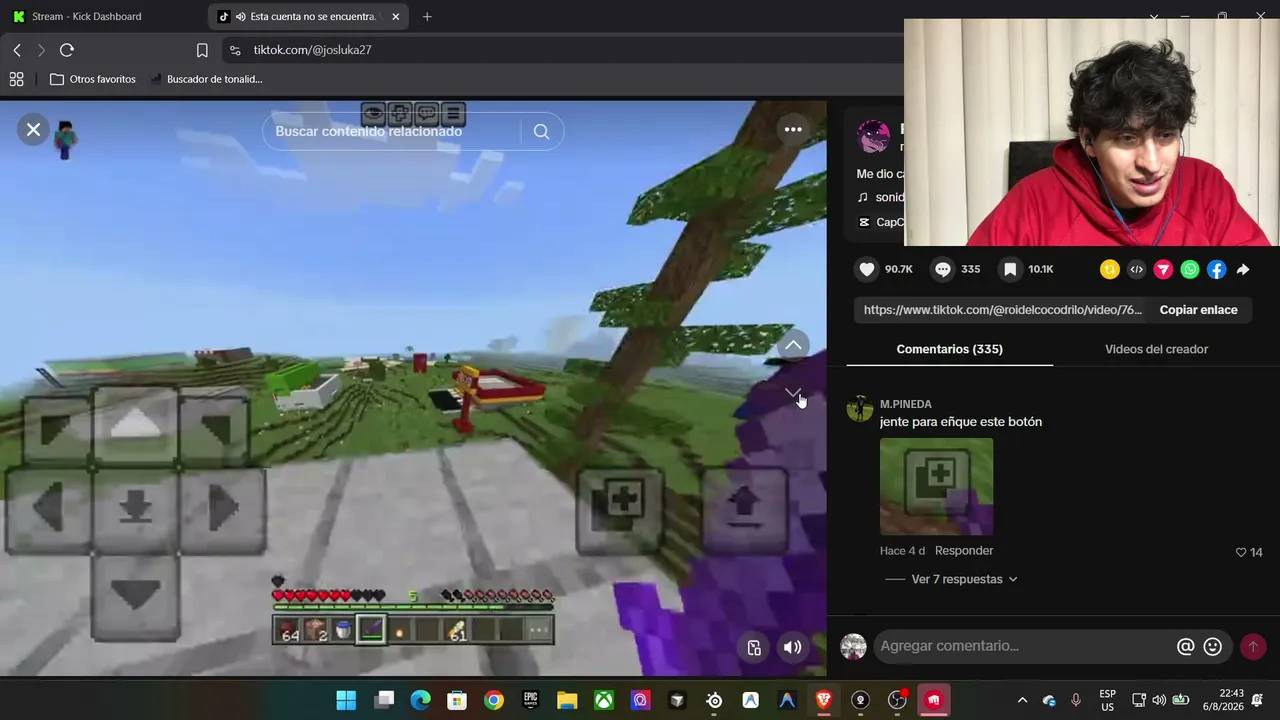Insert a mention with the @ icon
1280x720 pixels.
pos(1185,646)
